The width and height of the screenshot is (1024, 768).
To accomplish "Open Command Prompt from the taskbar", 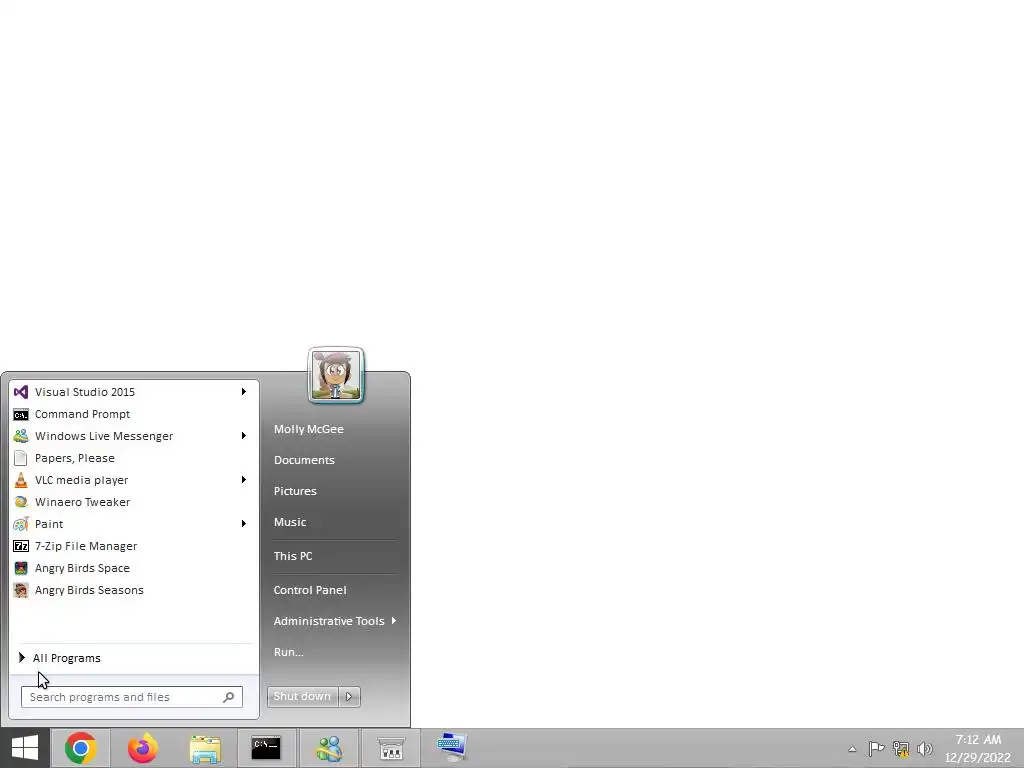I will [x=266, y=748].
